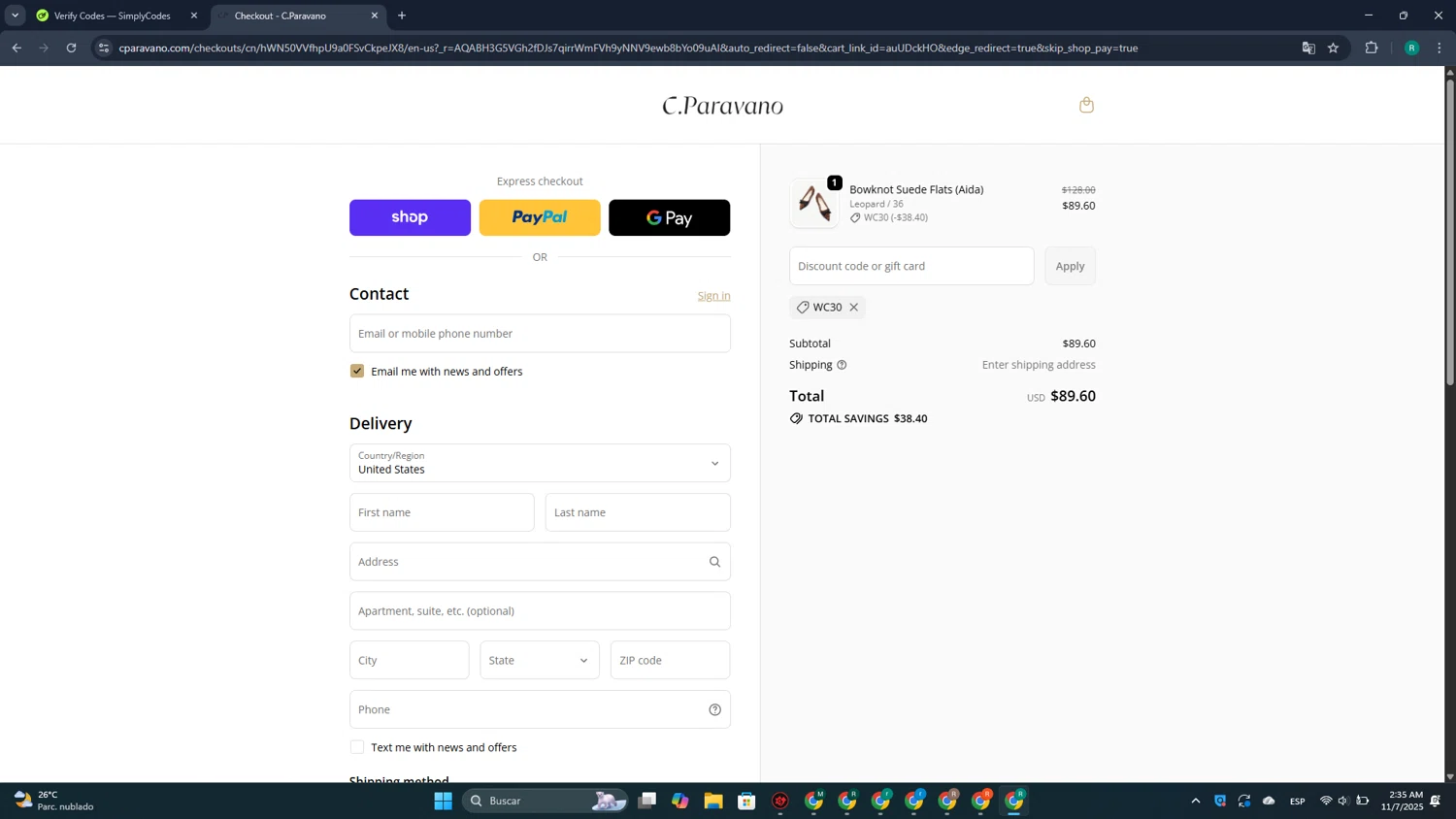Open File Explorer from the taskbar

point(713,801)
